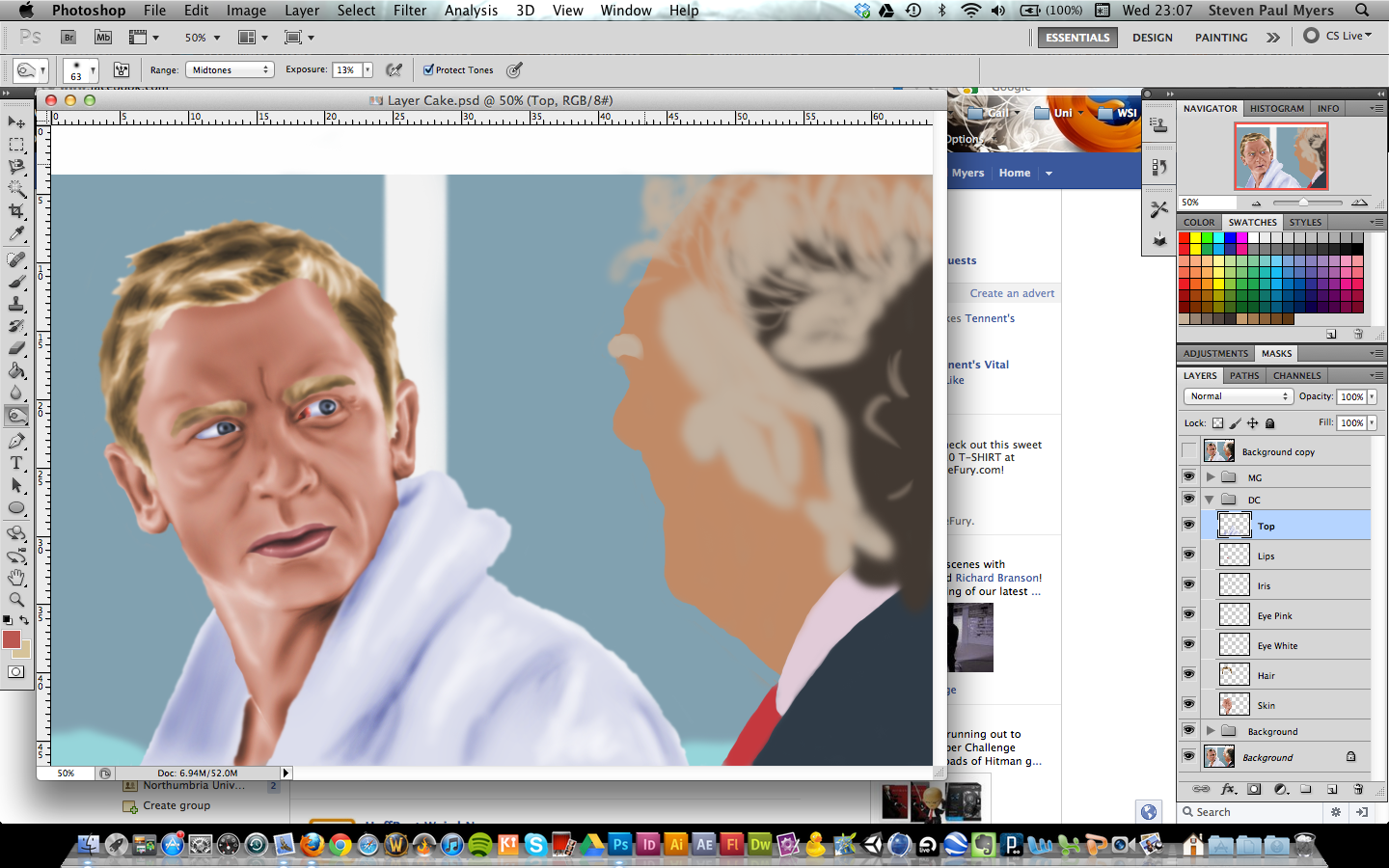Screen dimensions: 1389x868
Task: Switch to the Histogram tab
Action: [1277, 108]
